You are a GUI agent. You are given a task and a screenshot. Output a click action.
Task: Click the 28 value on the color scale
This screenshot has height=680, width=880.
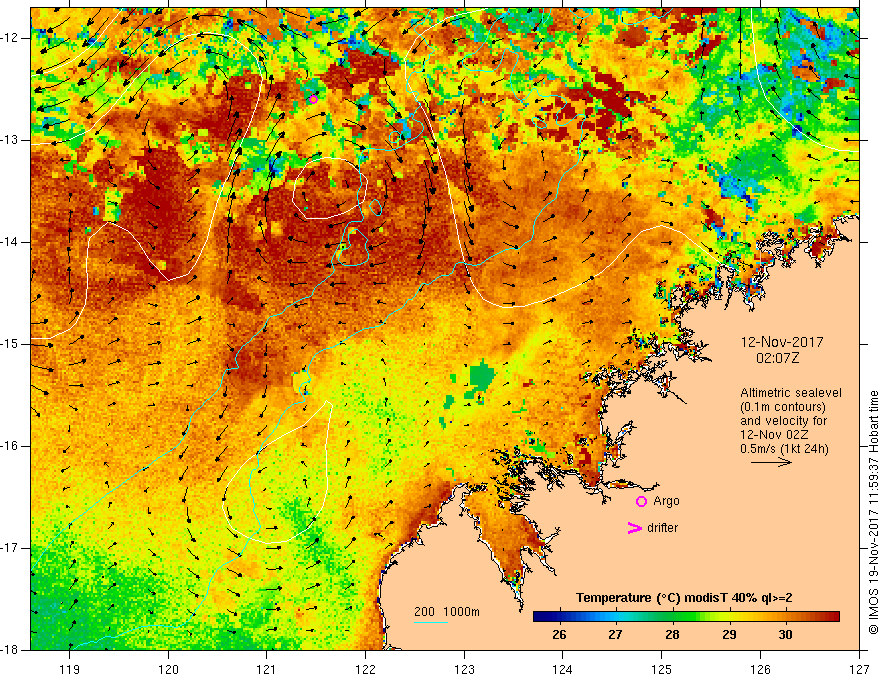click(x=672, y=635)
